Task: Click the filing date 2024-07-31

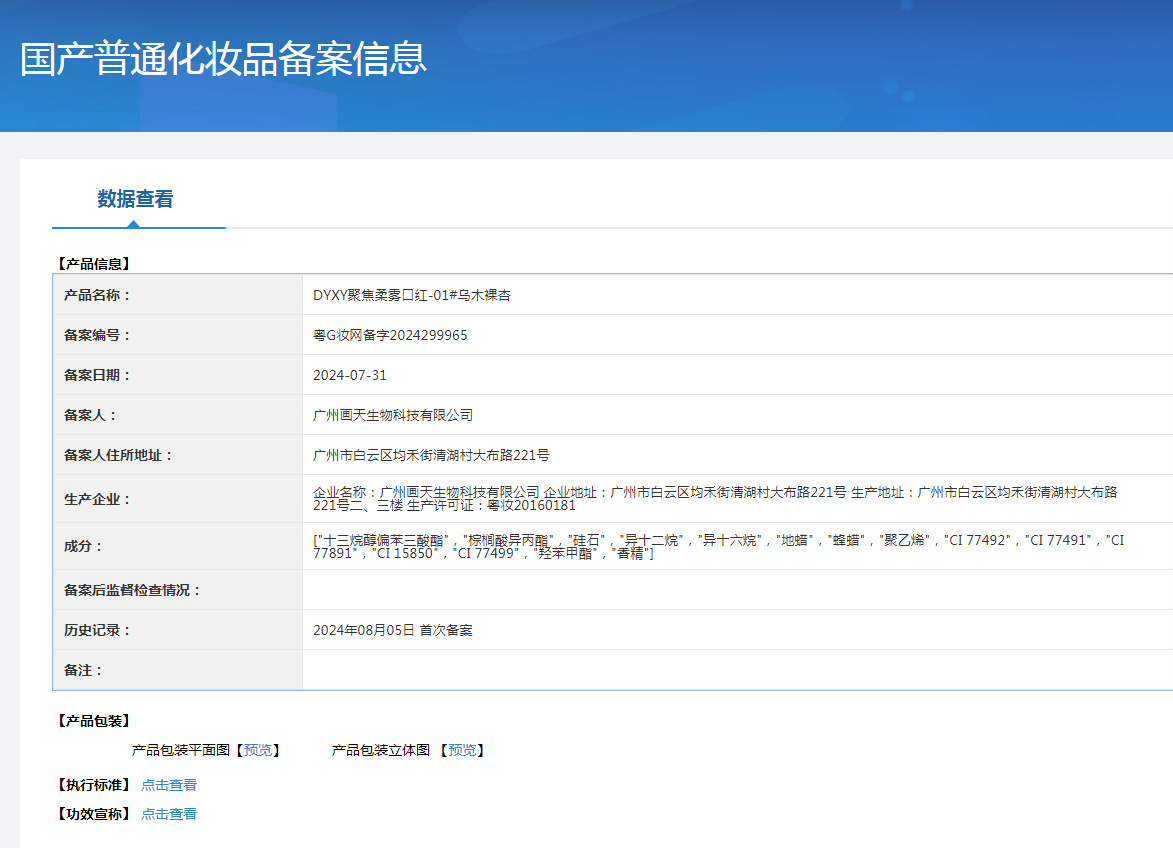Action: click(x=349, y=375)
